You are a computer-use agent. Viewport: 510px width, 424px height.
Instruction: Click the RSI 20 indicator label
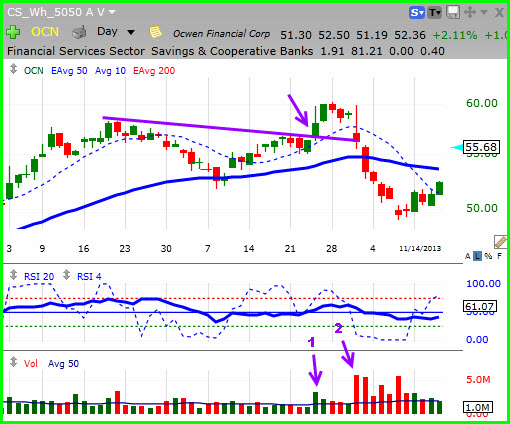tap(39, 277)
